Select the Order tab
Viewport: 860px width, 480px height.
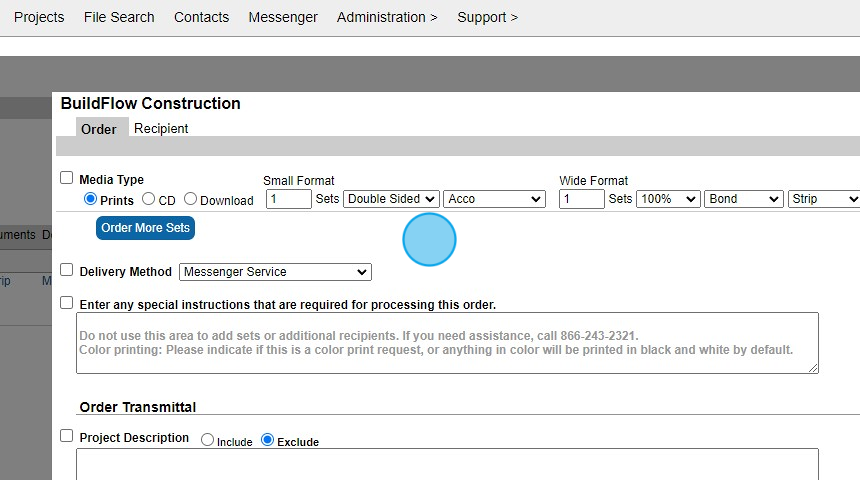coord(99,129)
